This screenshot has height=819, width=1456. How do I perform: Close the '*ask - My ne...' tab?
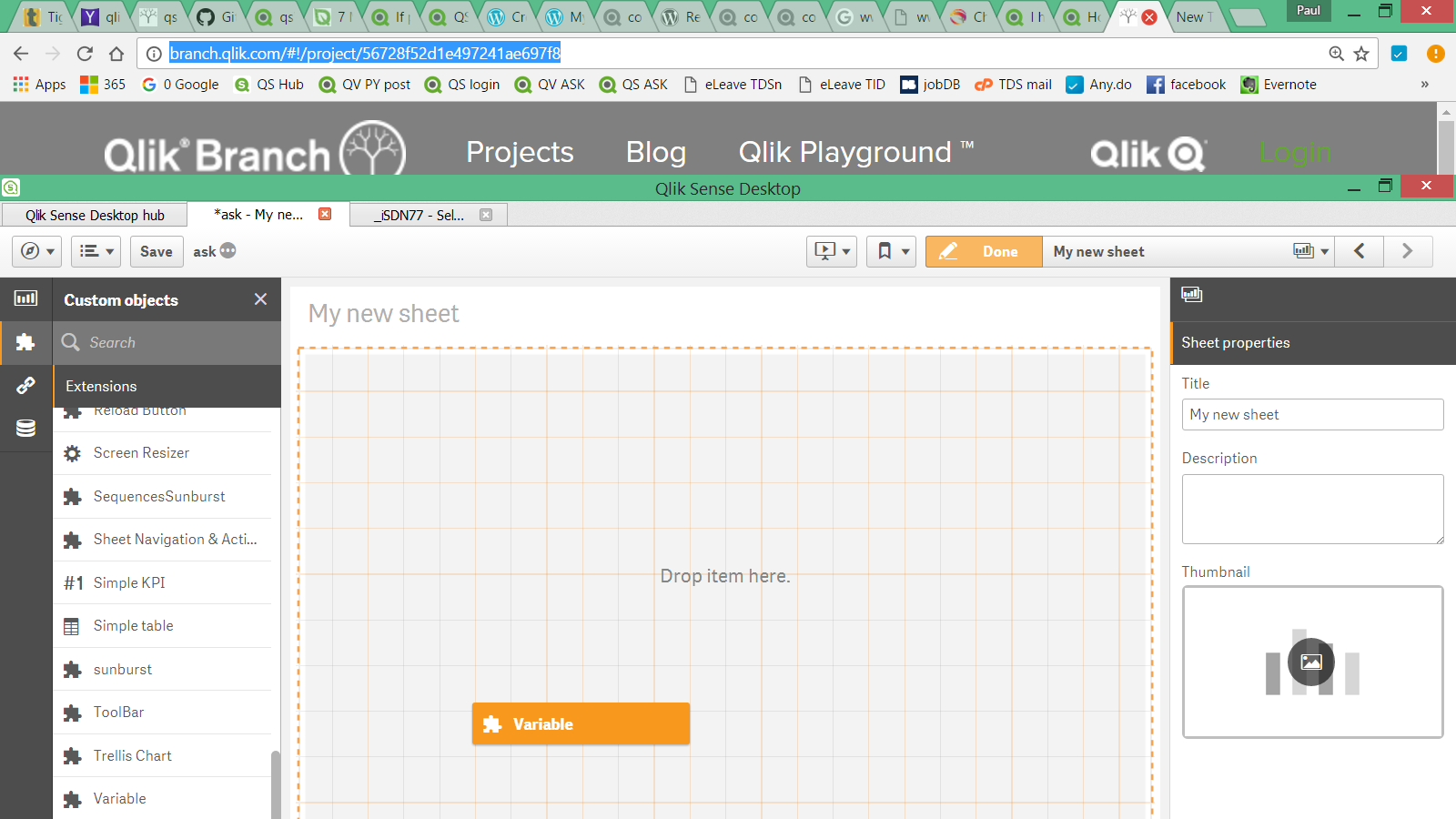tap(325, 214)
